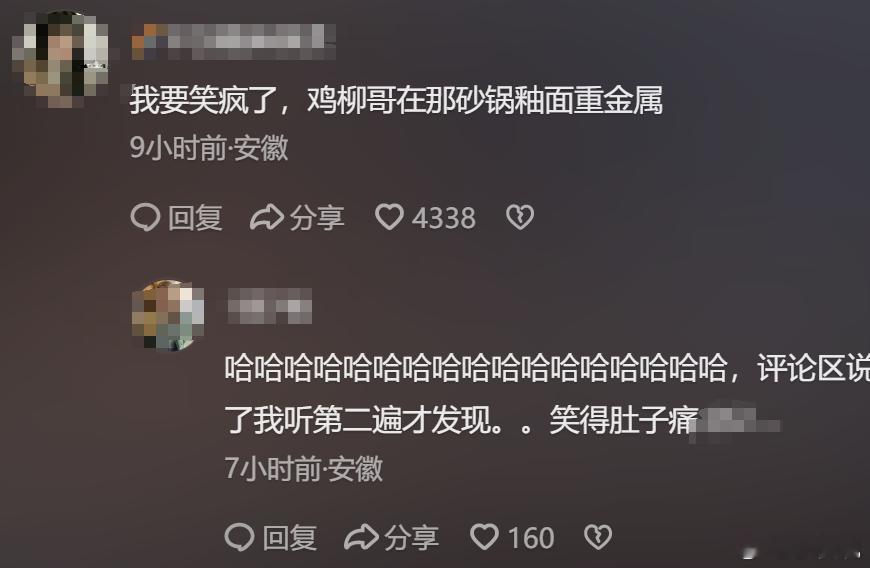Open the second commenter's avatar
The width and height of the screenshot is (870, 568).
pos(169,316)
